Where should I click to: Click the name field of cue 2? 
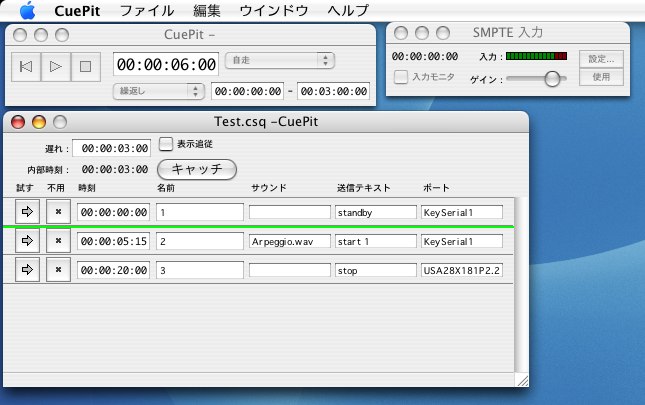tap(200, 241)
